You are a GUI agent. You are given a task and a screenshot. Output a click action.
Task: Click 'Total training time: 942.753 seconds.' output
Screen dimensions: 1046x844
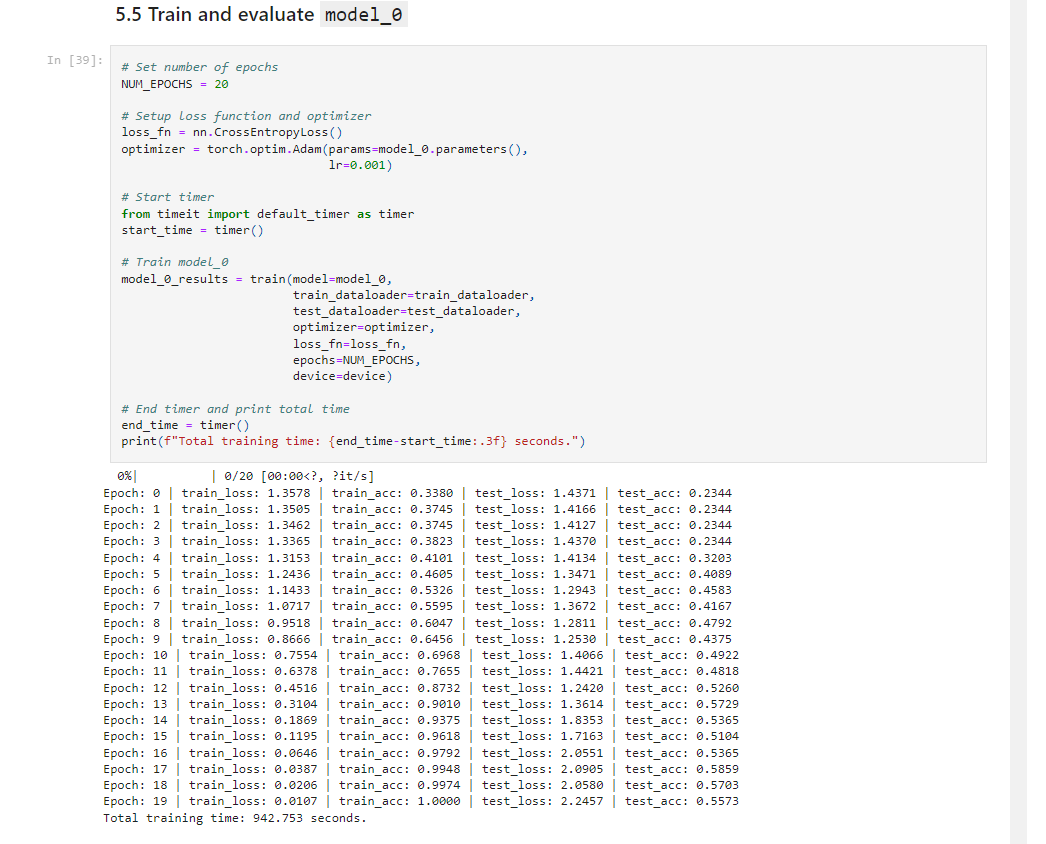[x=235, y=818]
